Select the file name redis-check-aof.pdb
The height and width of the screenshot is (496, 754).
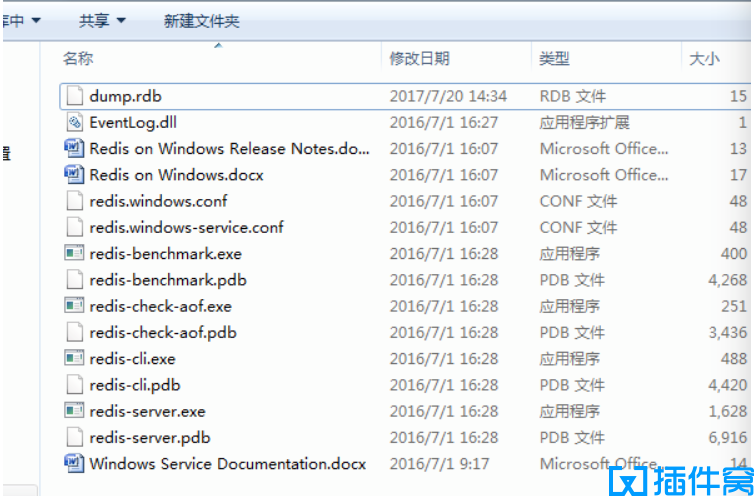(163, 332)
